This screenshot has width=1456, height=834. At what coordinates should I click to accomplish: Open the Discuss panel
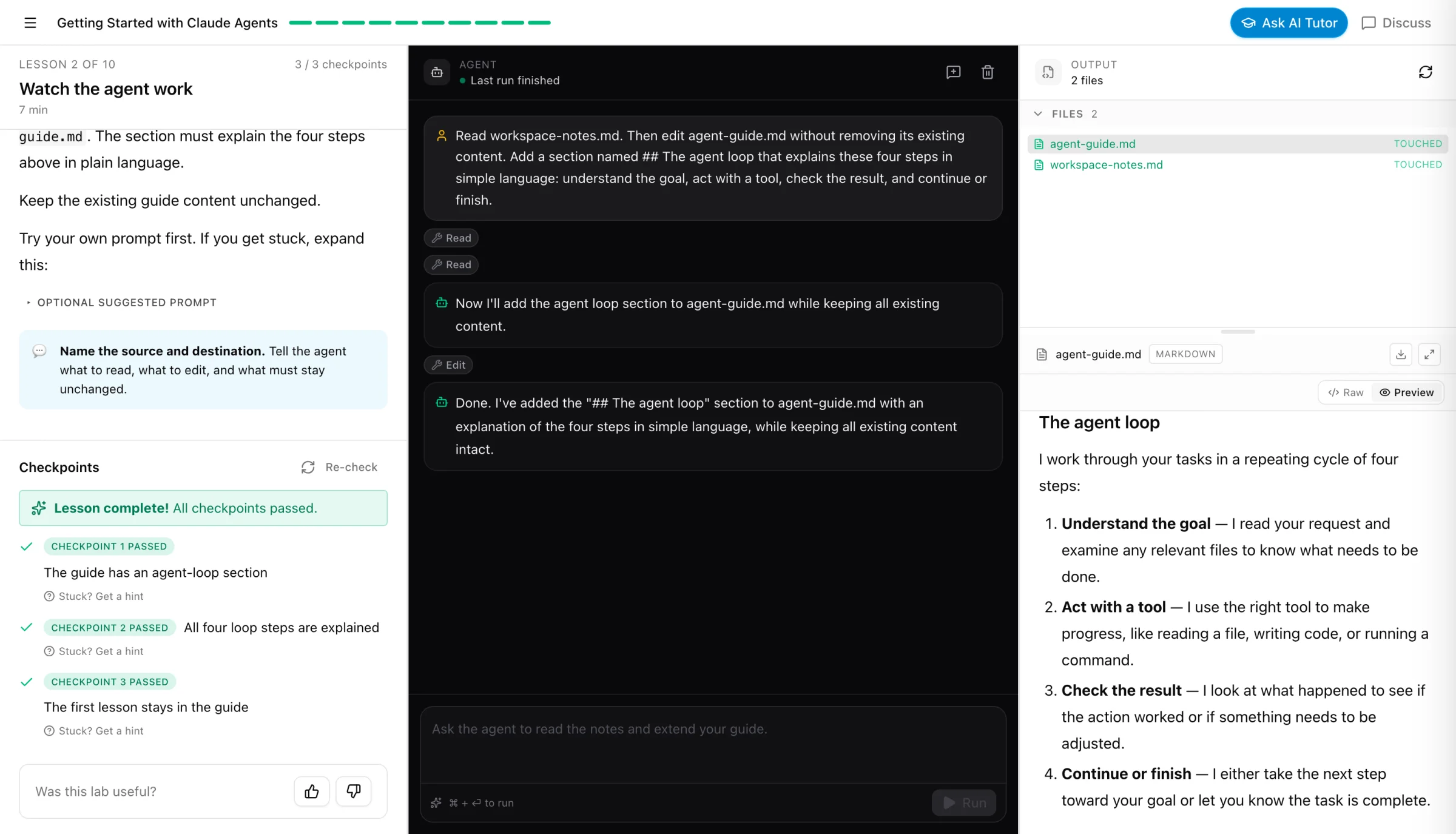point(1396,23)
